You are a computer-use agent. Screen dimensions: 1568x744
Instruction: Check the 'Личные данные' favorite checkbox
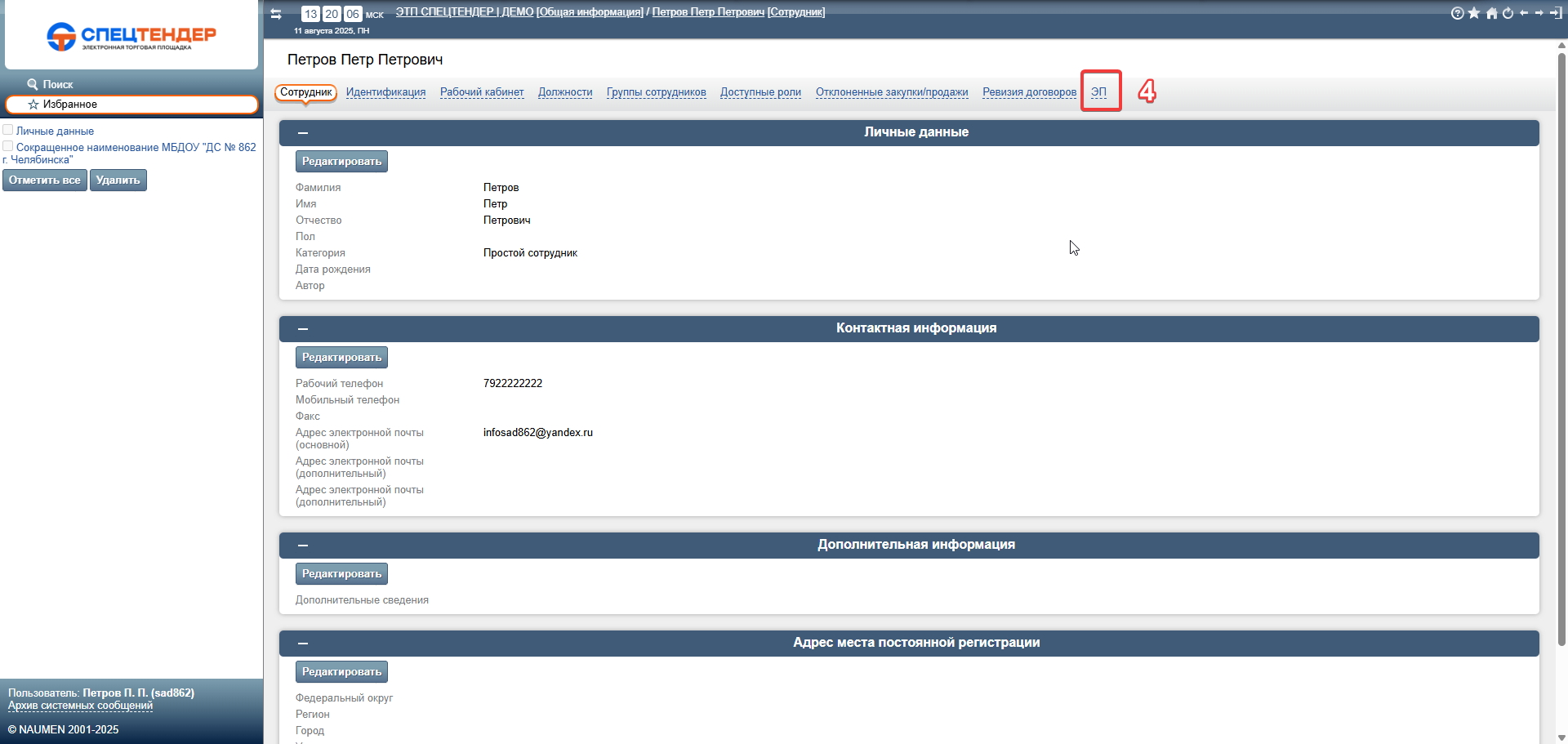(8, 130)
